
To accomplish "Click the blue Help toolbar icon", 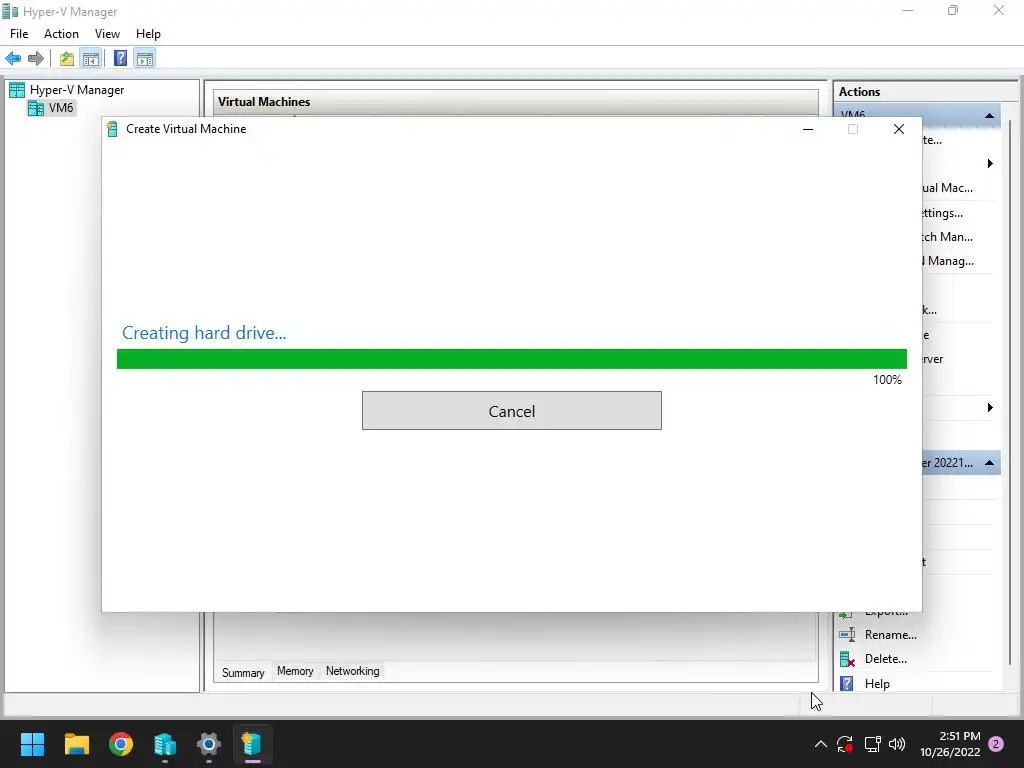I will coord(120,59).
